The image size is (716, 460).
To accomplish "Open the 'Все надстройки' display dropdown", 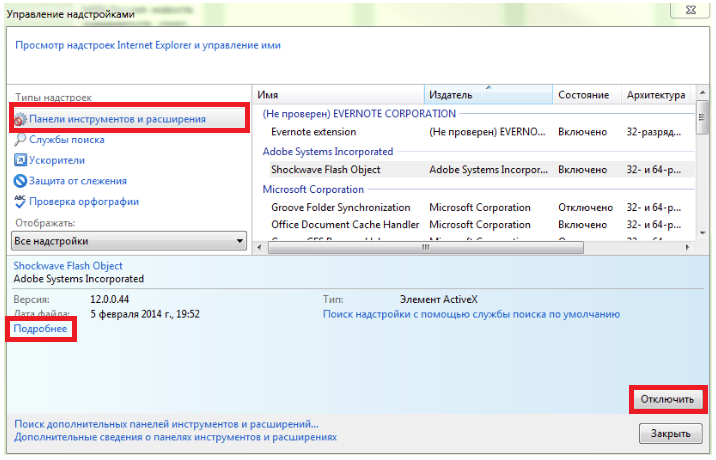I will (x=128, y=241).
